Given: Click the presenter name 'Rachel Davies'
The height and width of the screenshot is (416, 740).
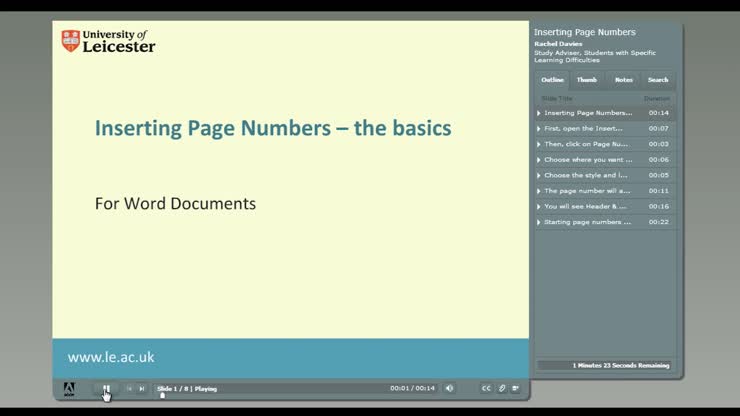Looking at the screenshot, I should [x=558, y=43].
